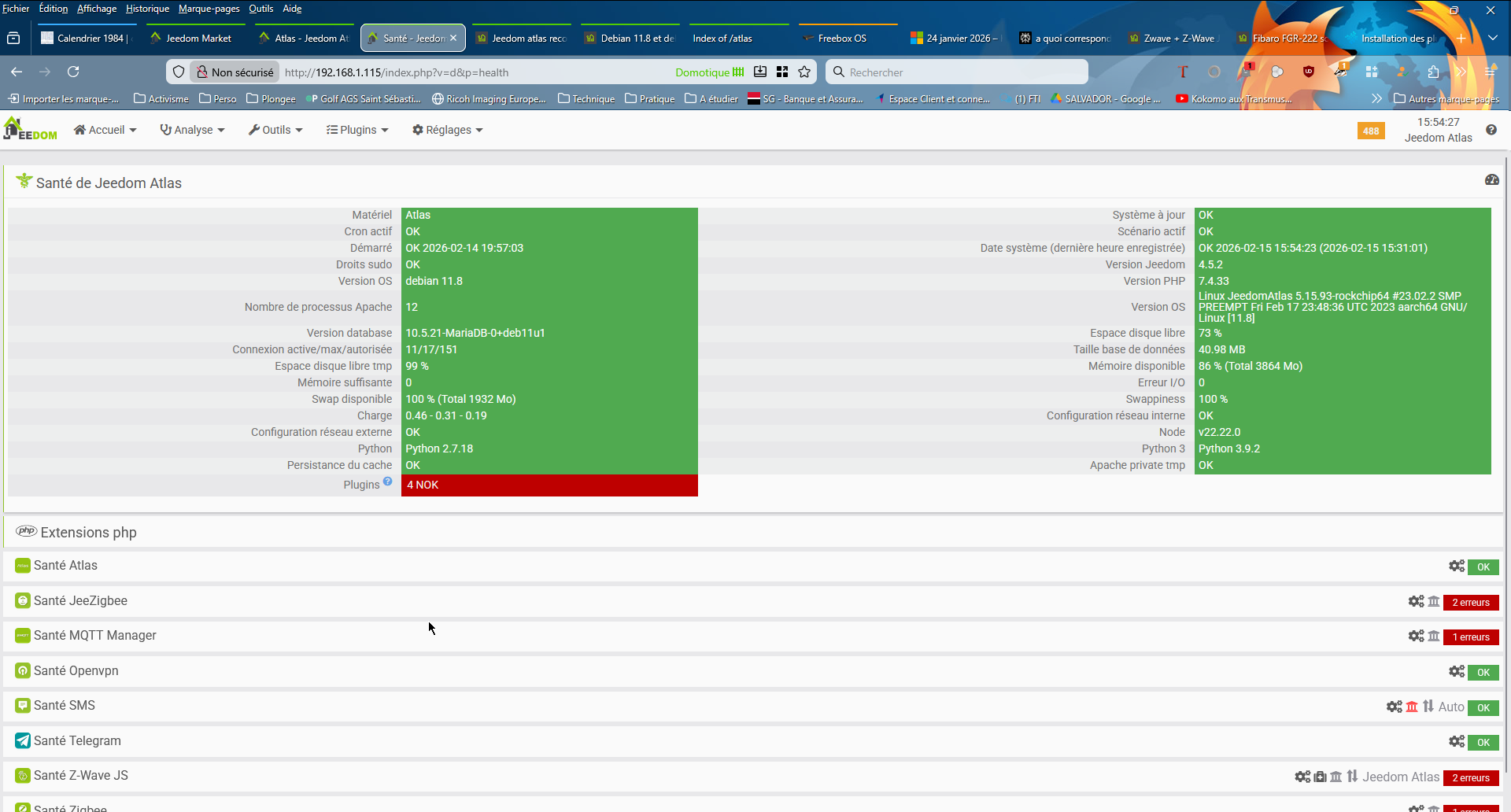Close the Santé - Jeedom tab
The image size is (1511, 812).
[453, 38]
